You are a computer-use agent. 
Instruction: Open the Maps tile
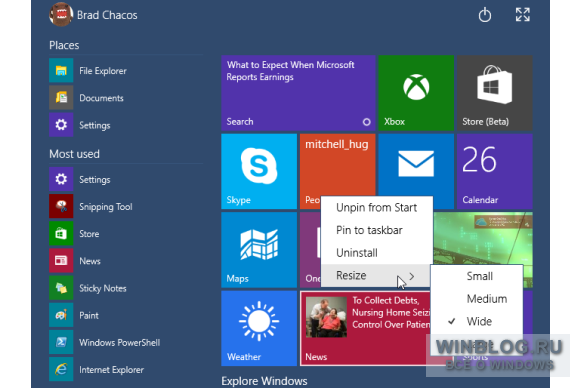click(x=259, y=250)
